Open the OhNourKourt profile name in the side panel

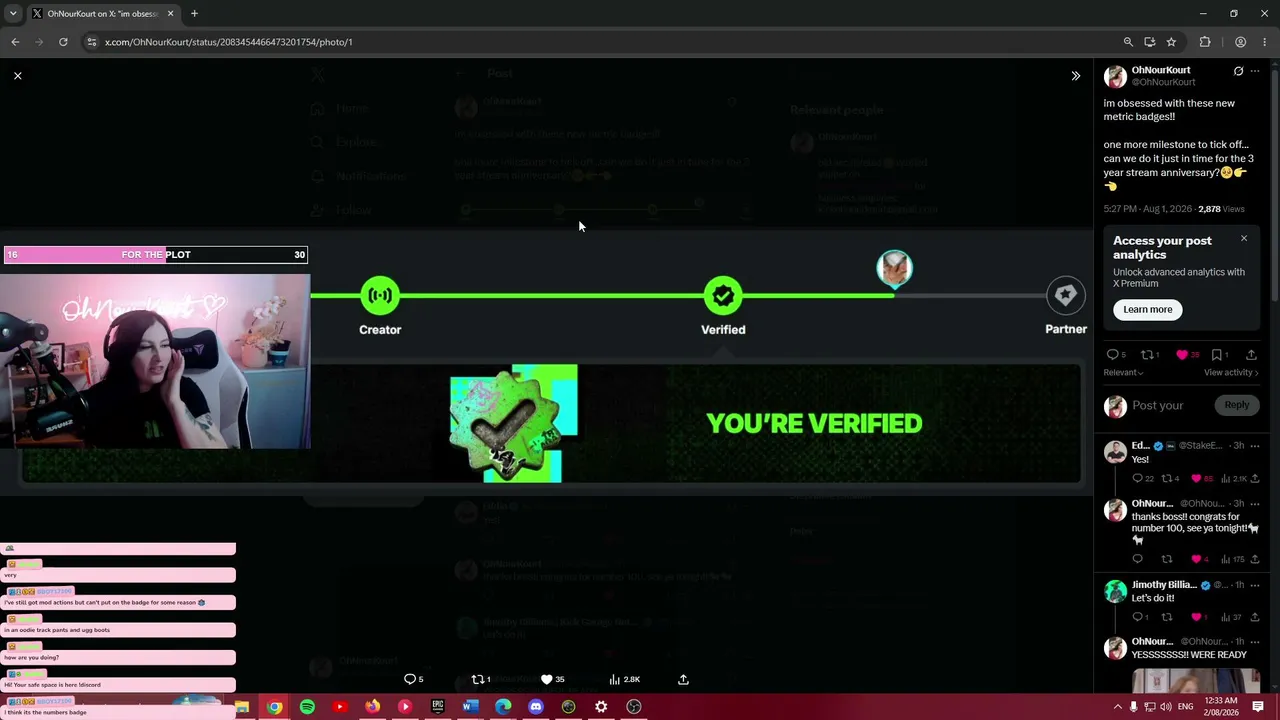click(1161, 71)
